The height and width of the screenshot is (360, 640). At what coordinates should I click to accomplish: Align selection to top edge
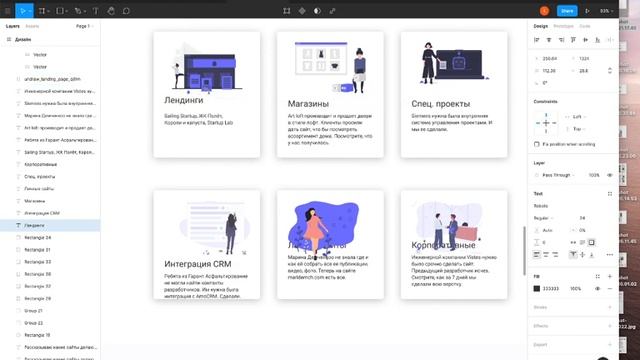(573, 40)
